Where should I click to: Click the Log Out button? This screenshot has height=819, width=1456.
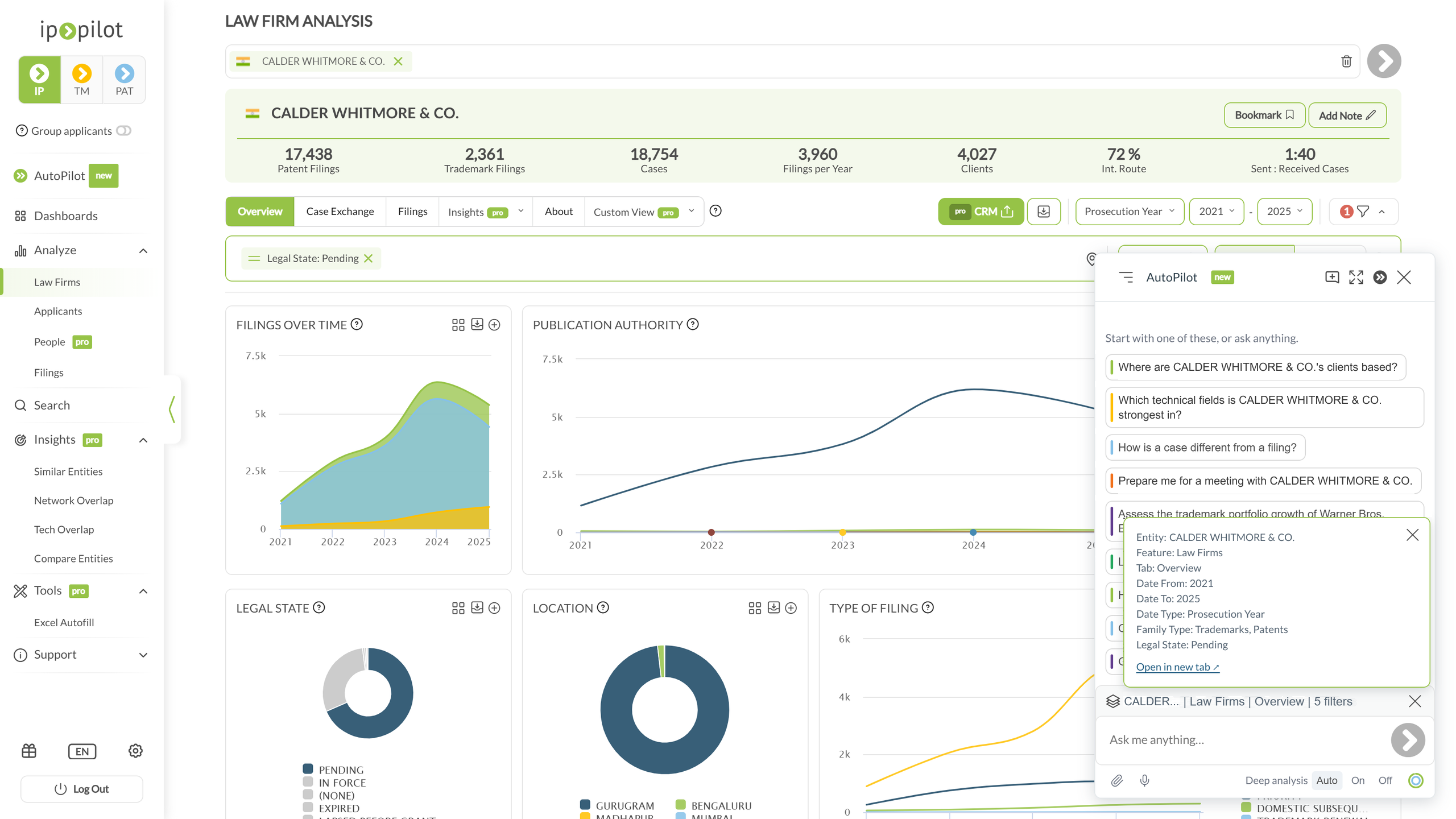pos(82,789)
